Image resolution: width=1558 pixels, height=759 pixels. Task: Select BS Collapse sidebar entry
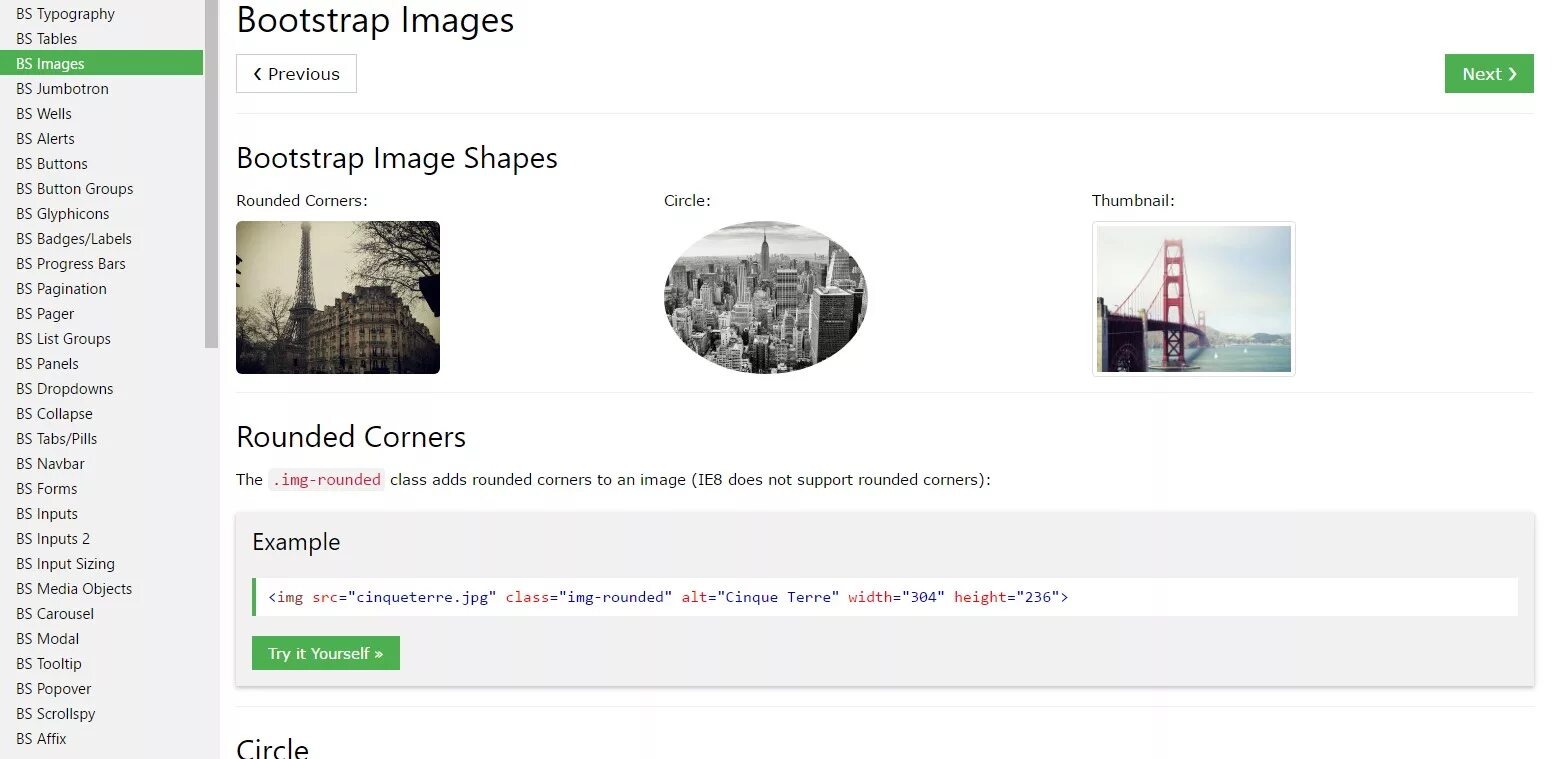[x=54, y=414]
